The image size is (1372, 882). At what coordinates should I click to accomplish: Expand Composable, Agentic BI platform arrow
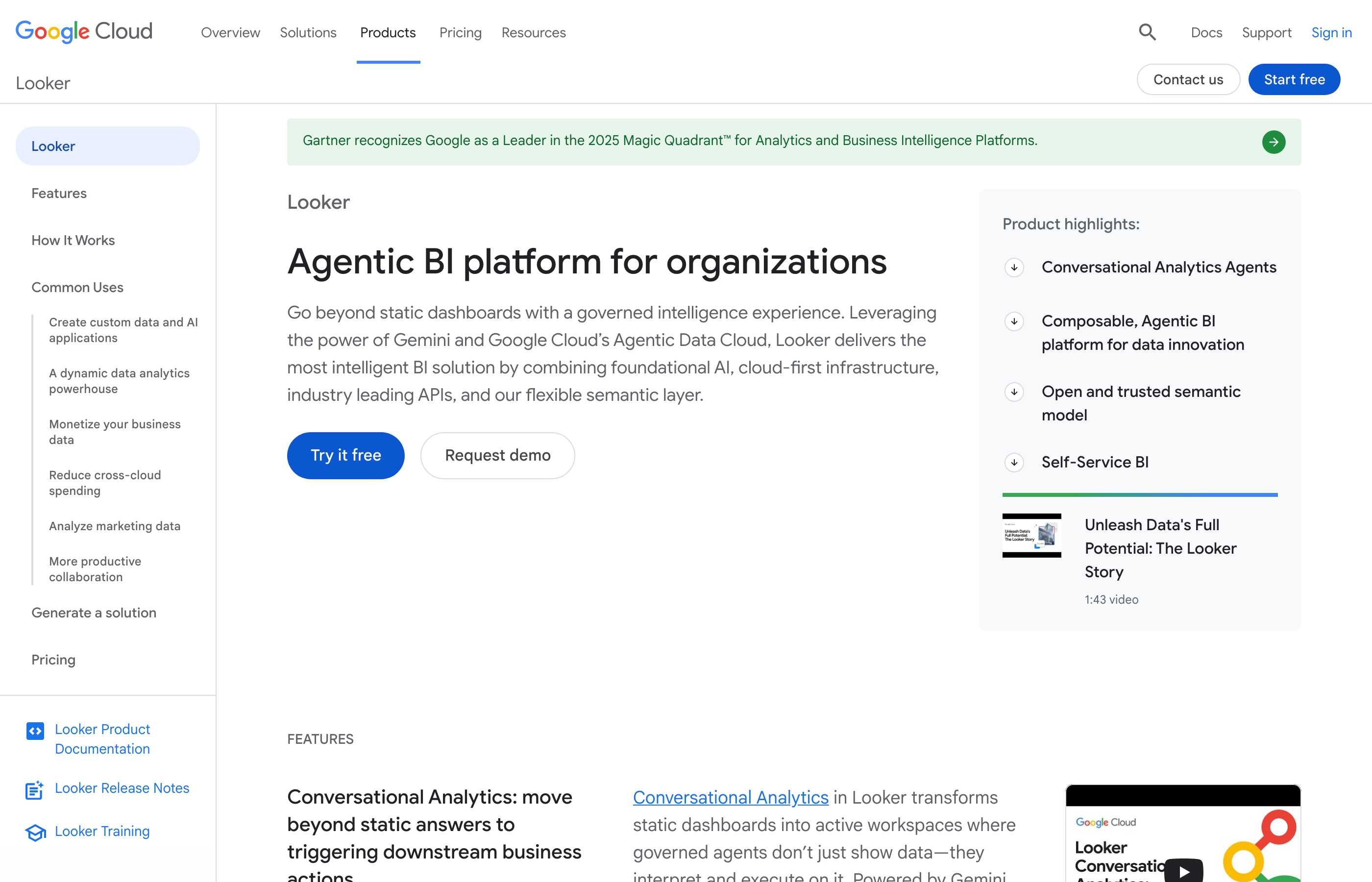[1014, 321]
